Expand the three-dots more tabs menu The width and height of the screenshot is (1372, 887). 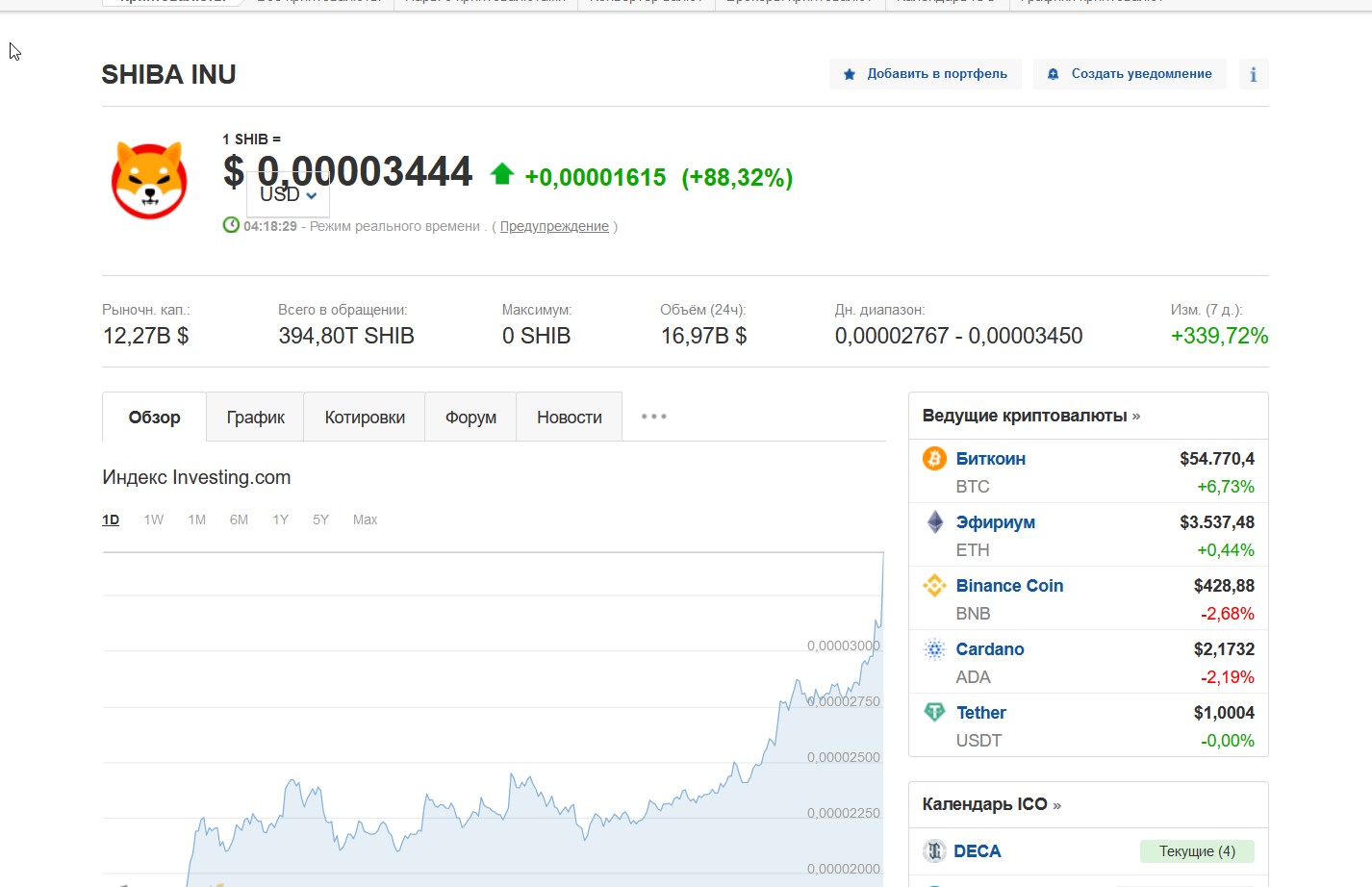(x=653, y=417)
